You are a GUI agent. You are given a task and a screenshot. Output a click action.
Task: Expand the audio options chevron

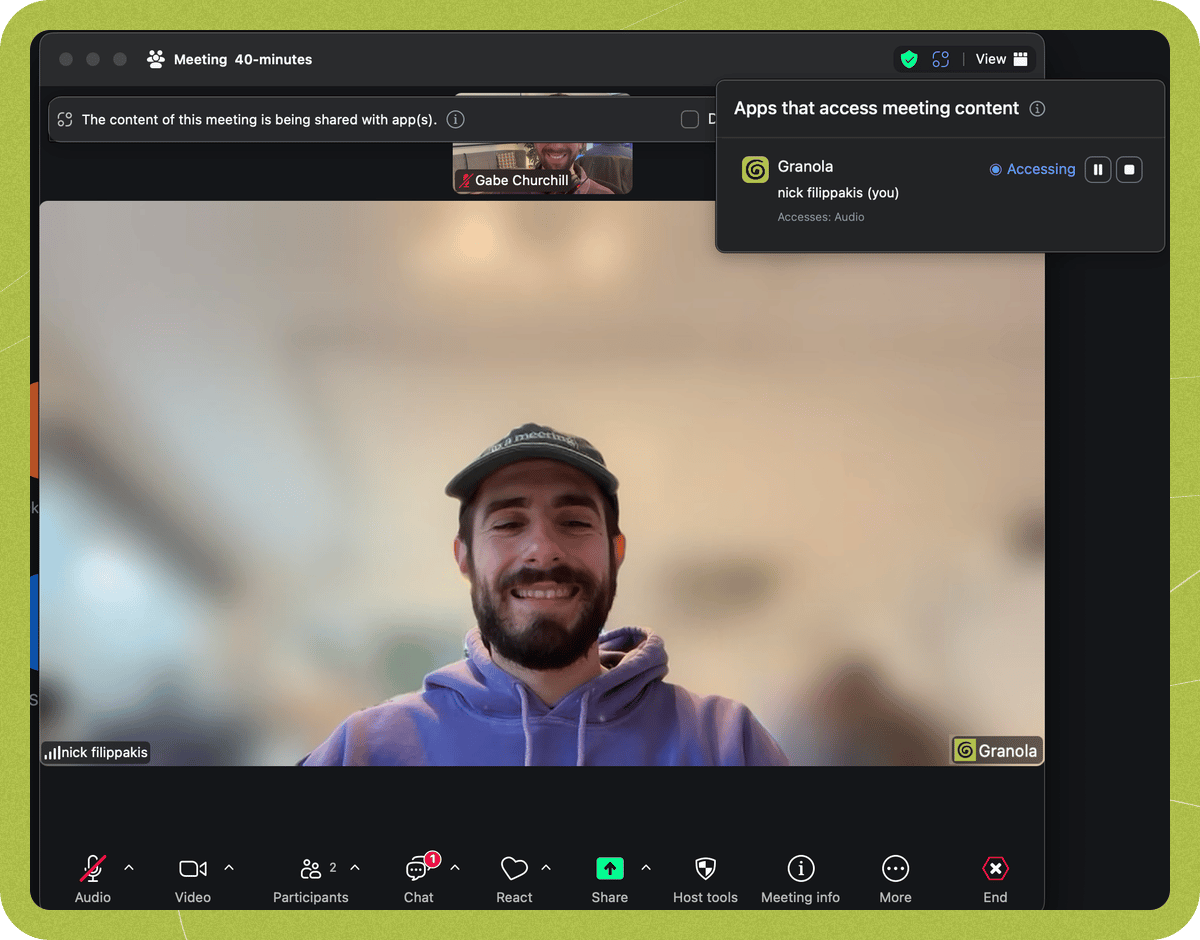[129, 868]
